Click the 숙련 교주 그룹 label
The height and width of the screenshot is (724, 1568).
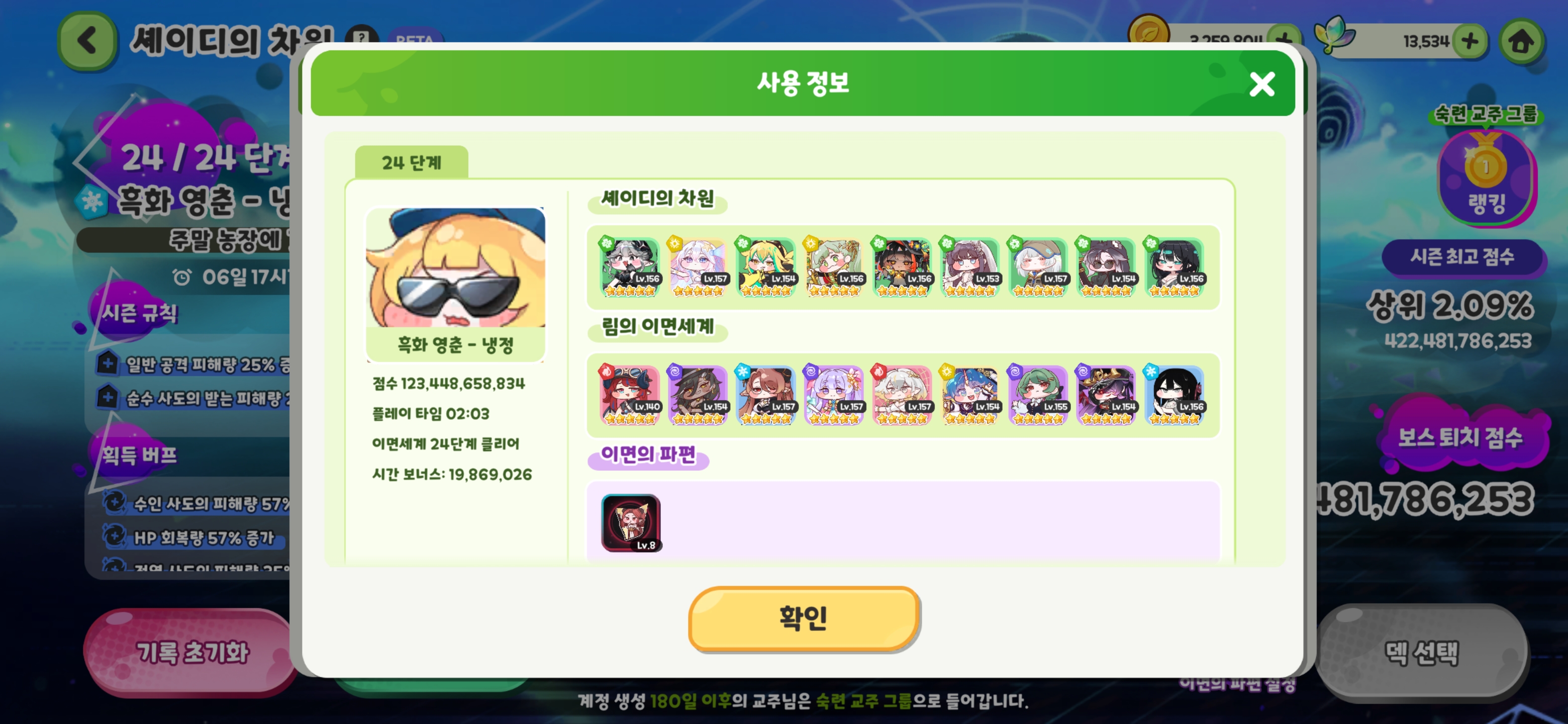tap(1486, 113)
